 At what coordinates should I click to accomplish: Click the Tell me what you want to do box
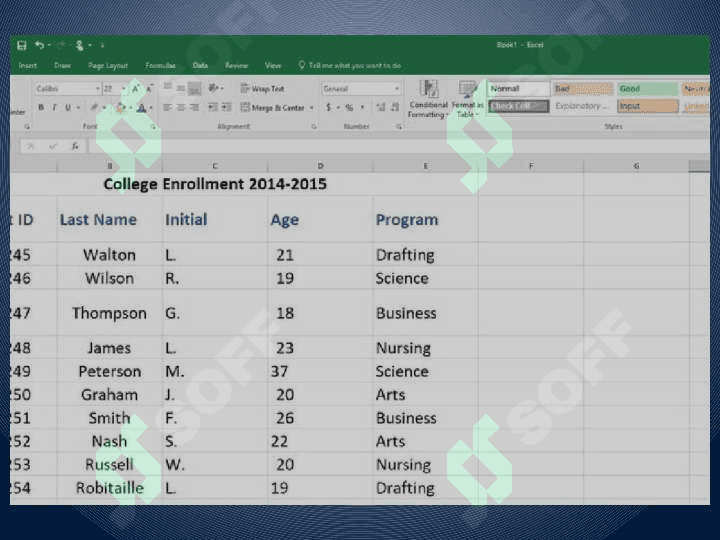click(x=350, y=66)
